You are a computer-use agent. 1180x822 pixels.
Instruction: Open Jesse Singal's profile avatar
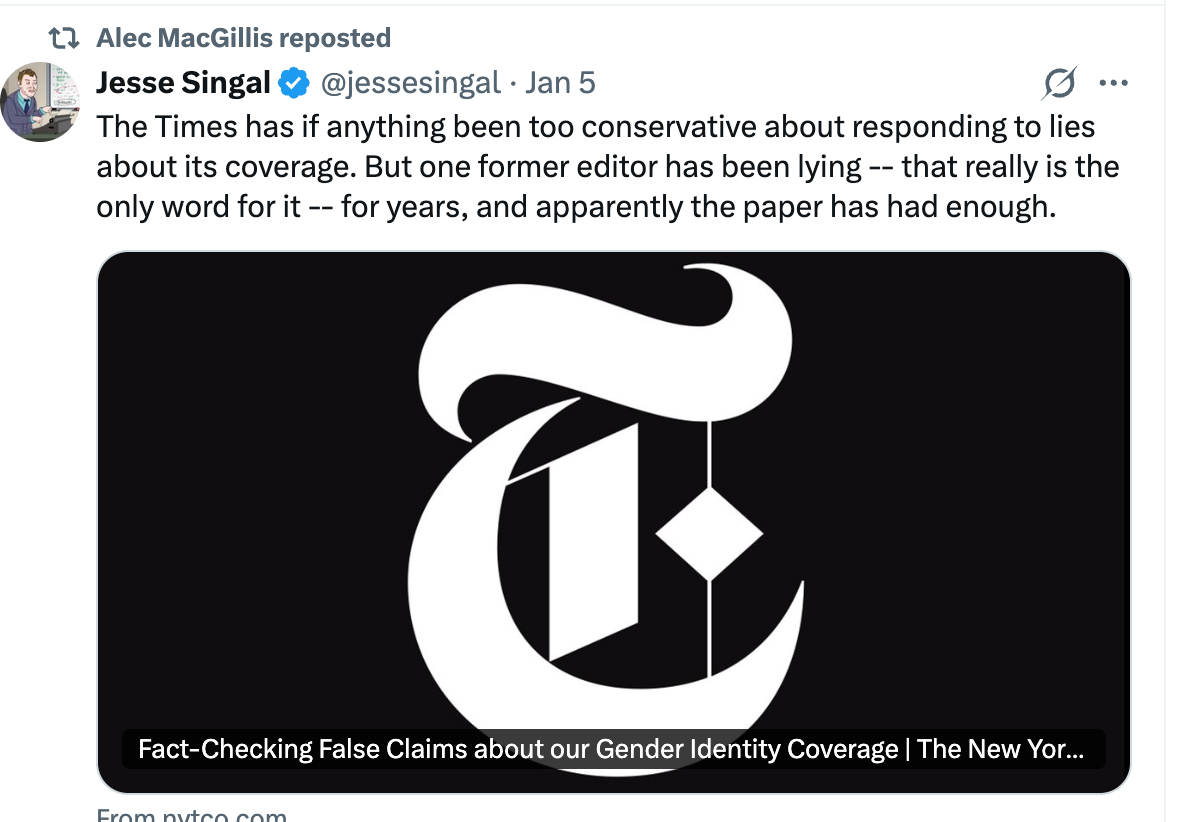click(40, 102)
